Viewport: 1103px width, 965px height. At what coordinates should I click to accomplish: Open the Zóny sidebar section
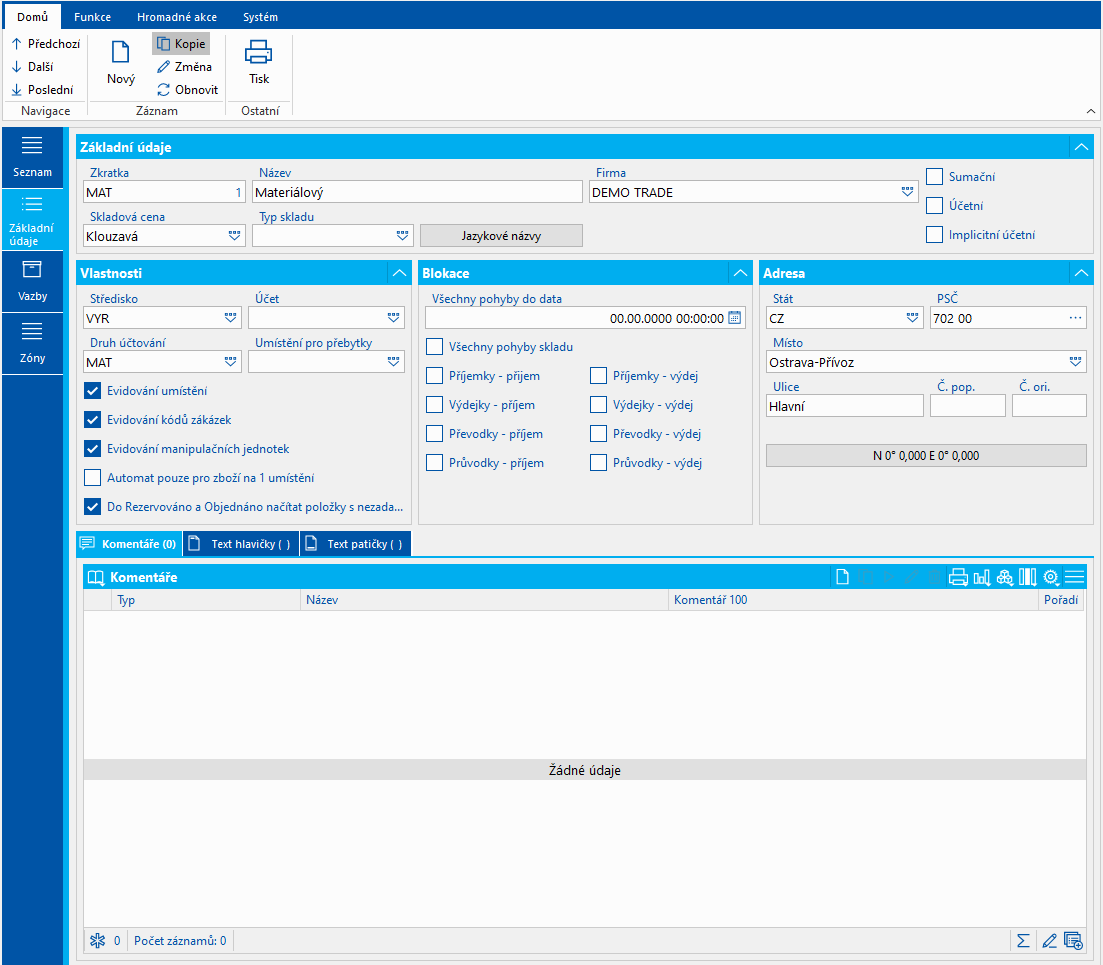(x=32, y=343)
